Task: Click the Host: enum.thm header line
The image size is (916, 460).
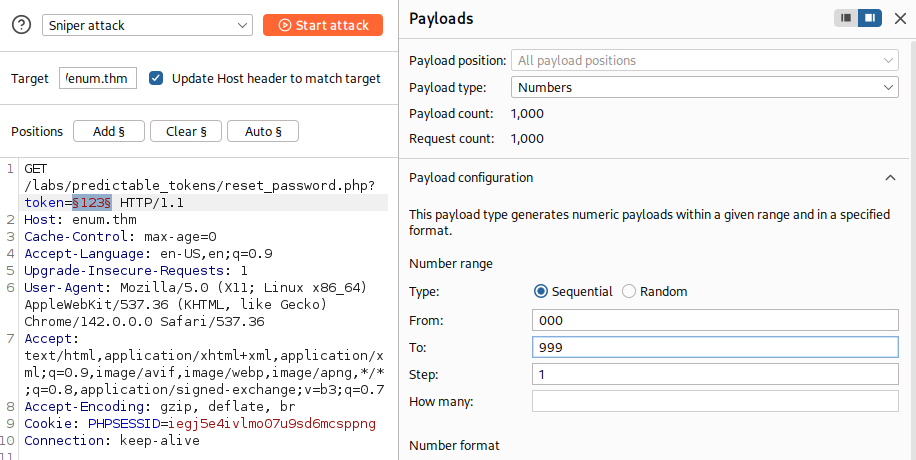Action: 80,220
